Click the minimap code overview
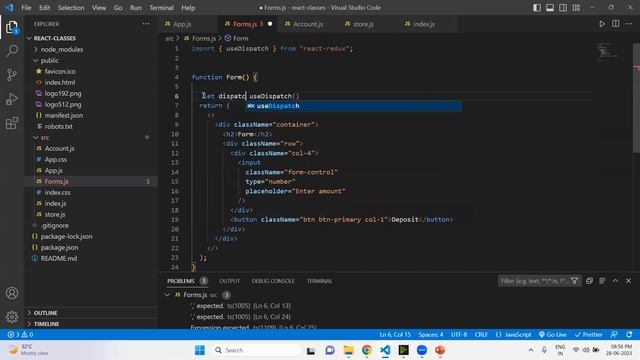The width and height of the screenshot is (640, 360). point(609,51)
